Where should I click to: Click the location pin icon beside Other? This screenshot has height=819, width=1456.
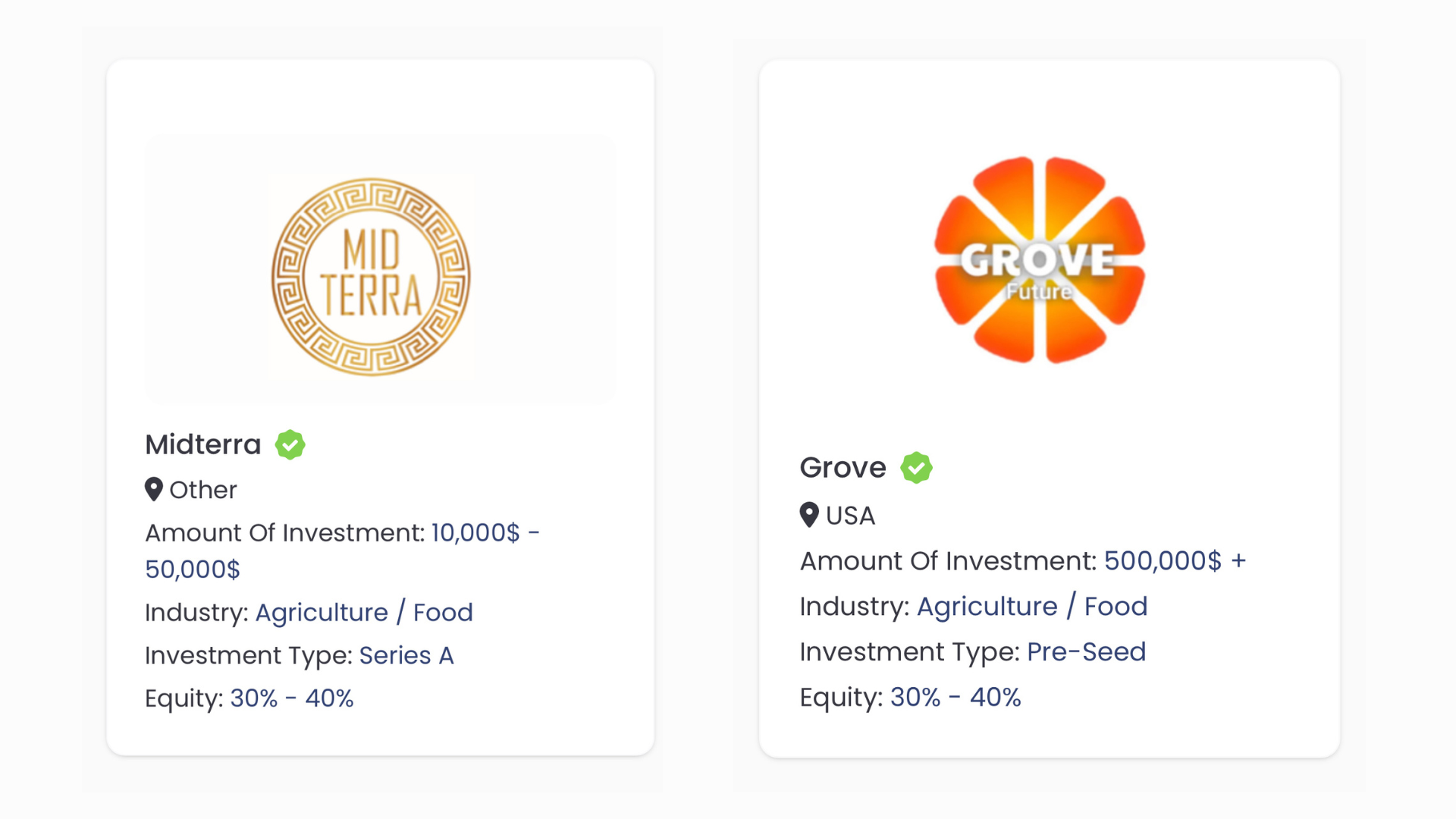tap(154, 490)
